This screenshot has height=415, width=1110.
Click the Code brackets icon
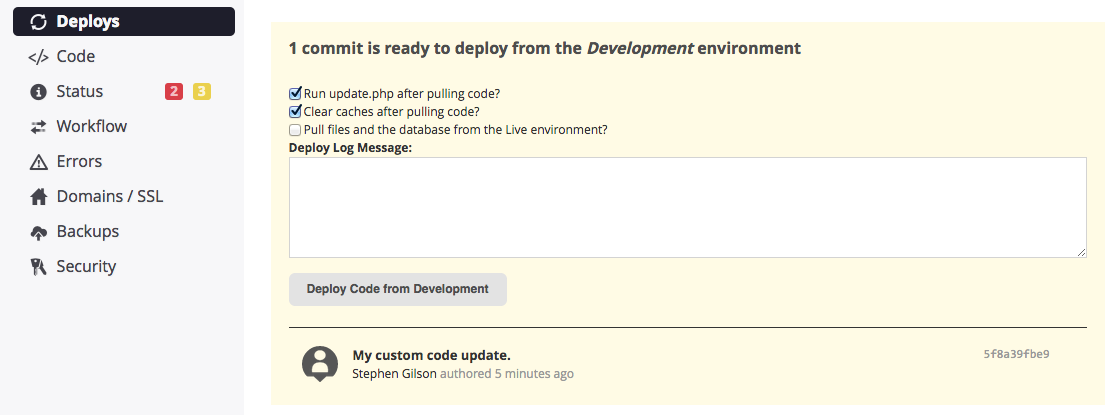point(39,57)
